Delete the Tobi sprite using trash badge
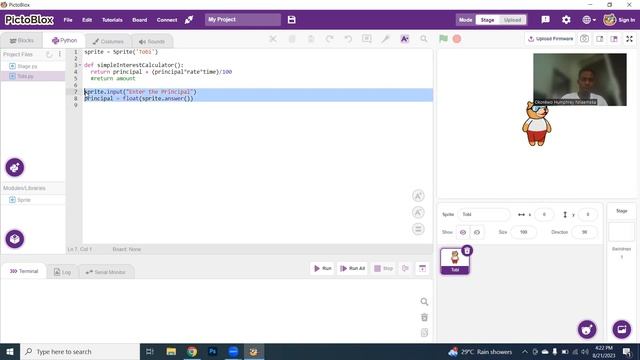The image size is (640, 360). pyautogui.click(x=467, y=250)
